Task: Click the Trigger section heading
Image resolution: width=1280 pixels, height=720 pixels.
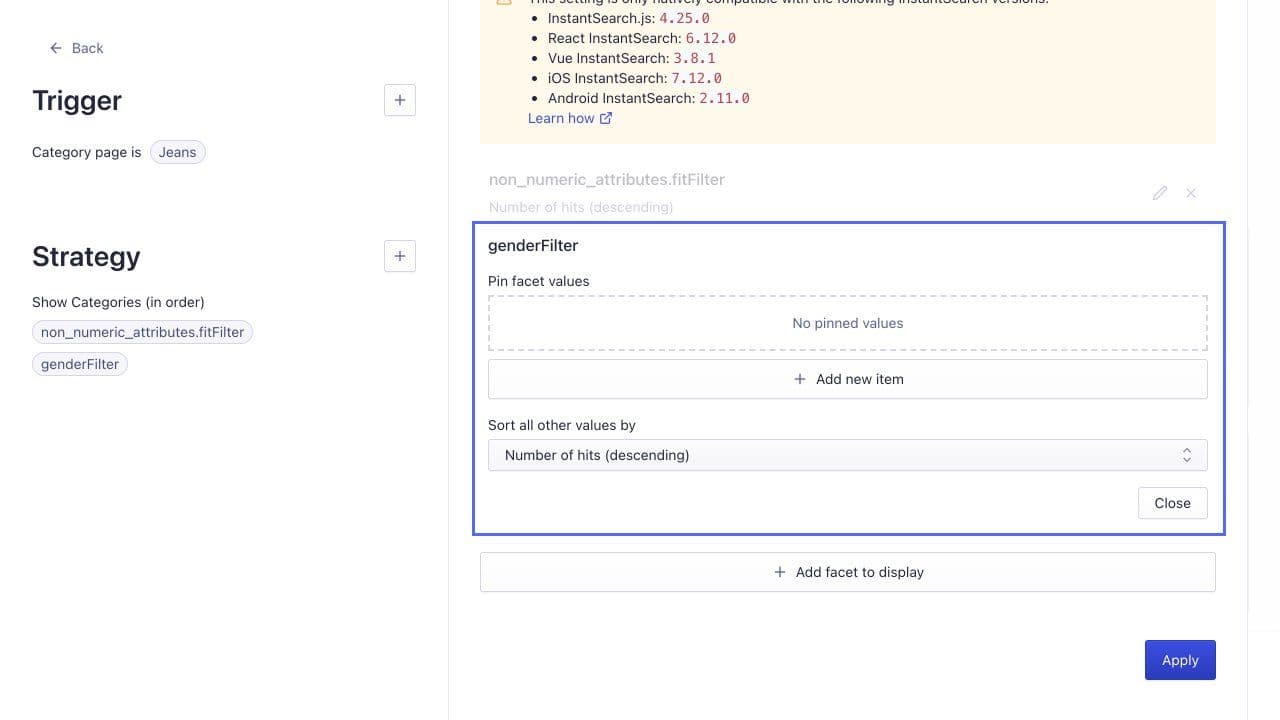Action: point(77,100)
